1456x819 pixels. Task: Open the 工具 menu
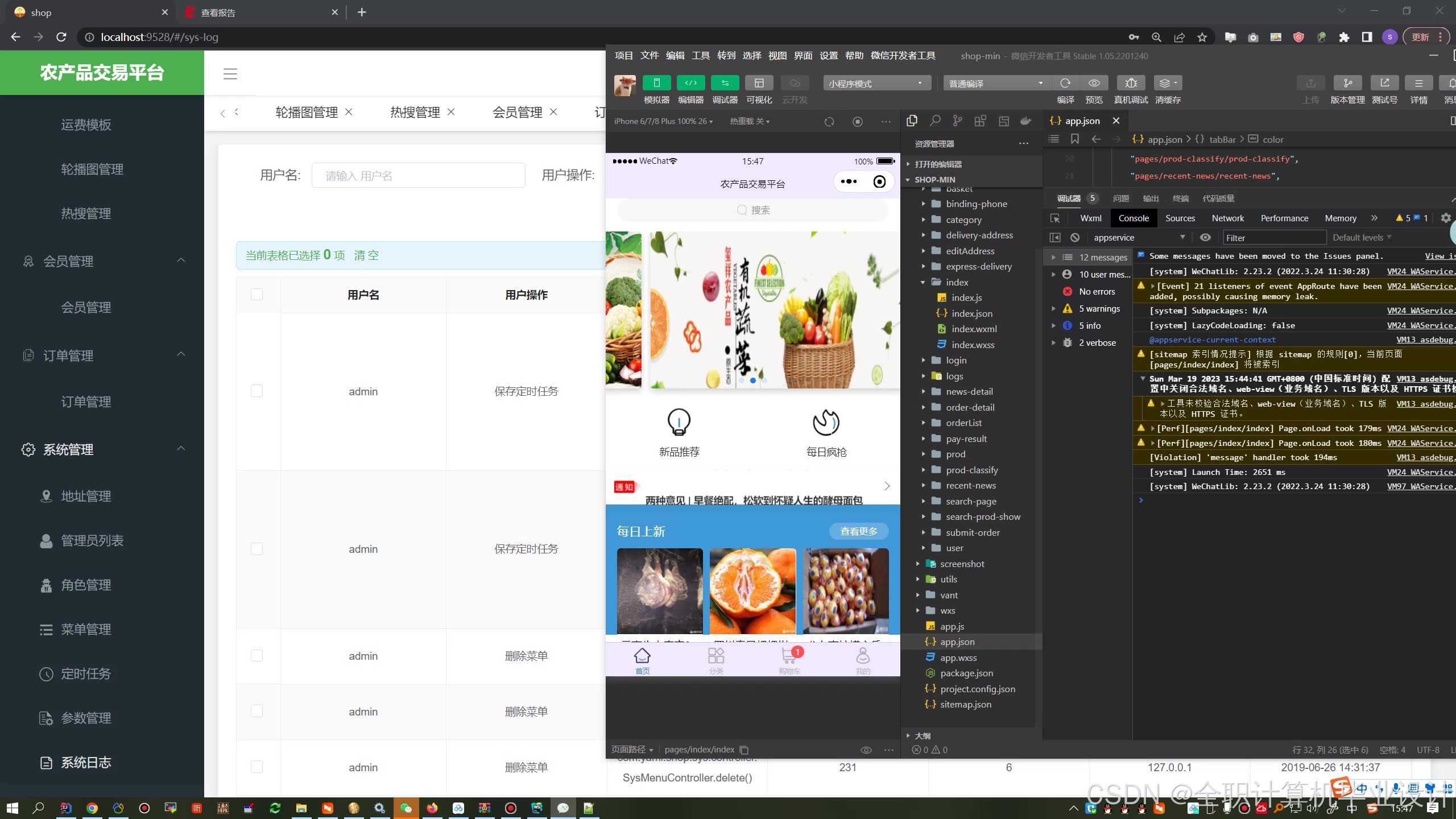(700, 56)
